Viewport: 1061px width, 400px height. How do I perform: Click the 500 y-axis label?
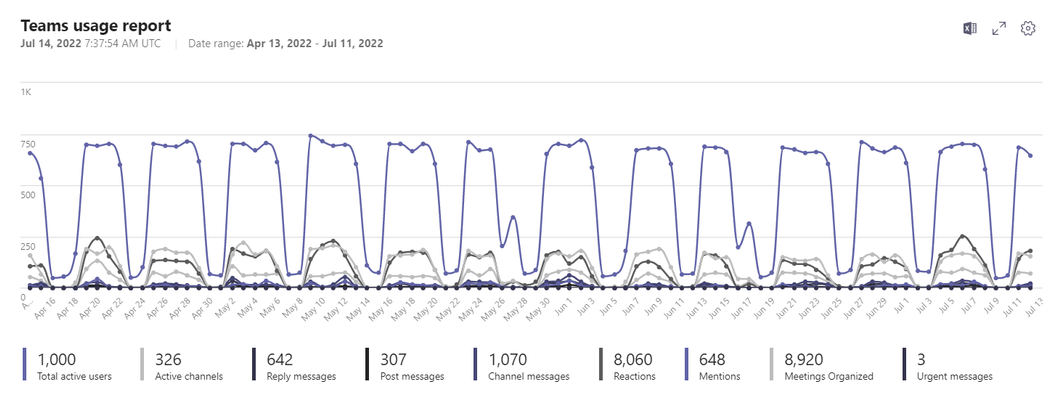click(28, 195)
